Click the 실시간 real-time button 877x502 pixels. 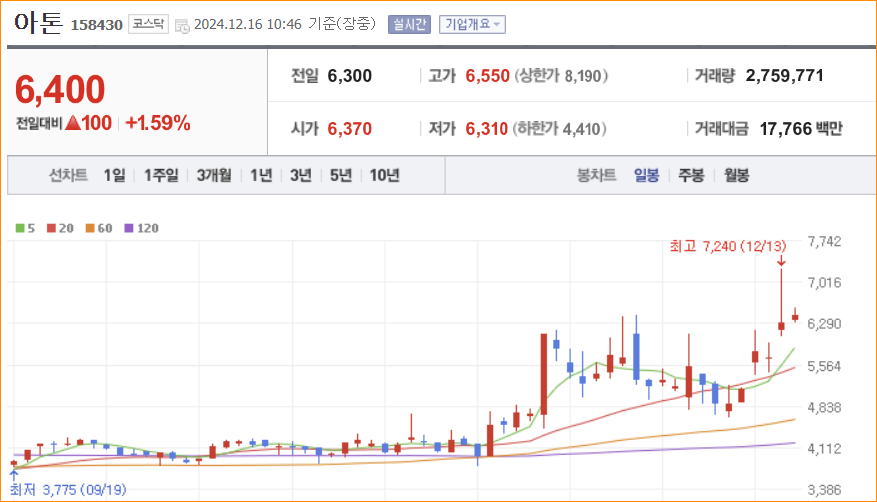tap(409, 25)
